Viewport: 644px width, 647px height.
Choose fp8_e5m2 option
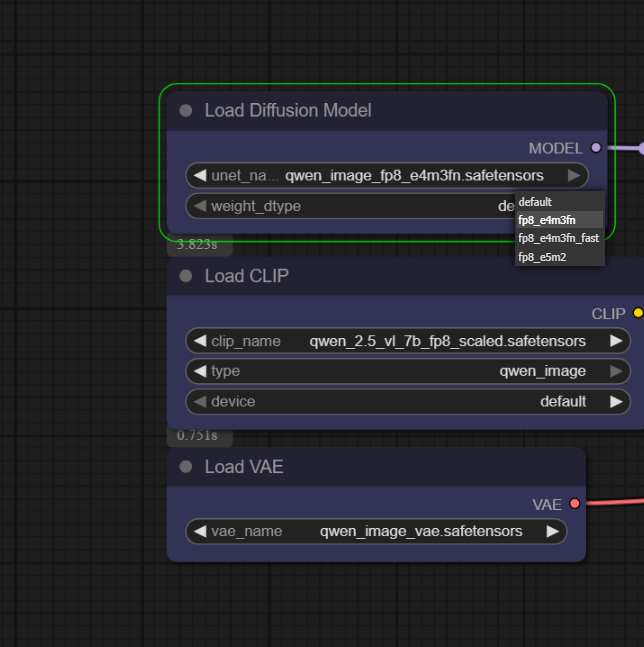(560, 257)
